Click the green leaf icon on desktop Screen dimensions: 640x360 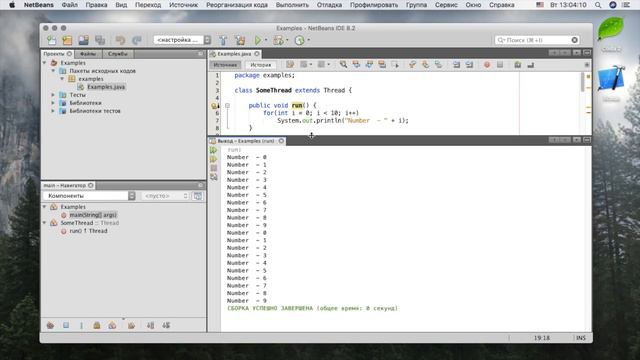click(611, 28)
